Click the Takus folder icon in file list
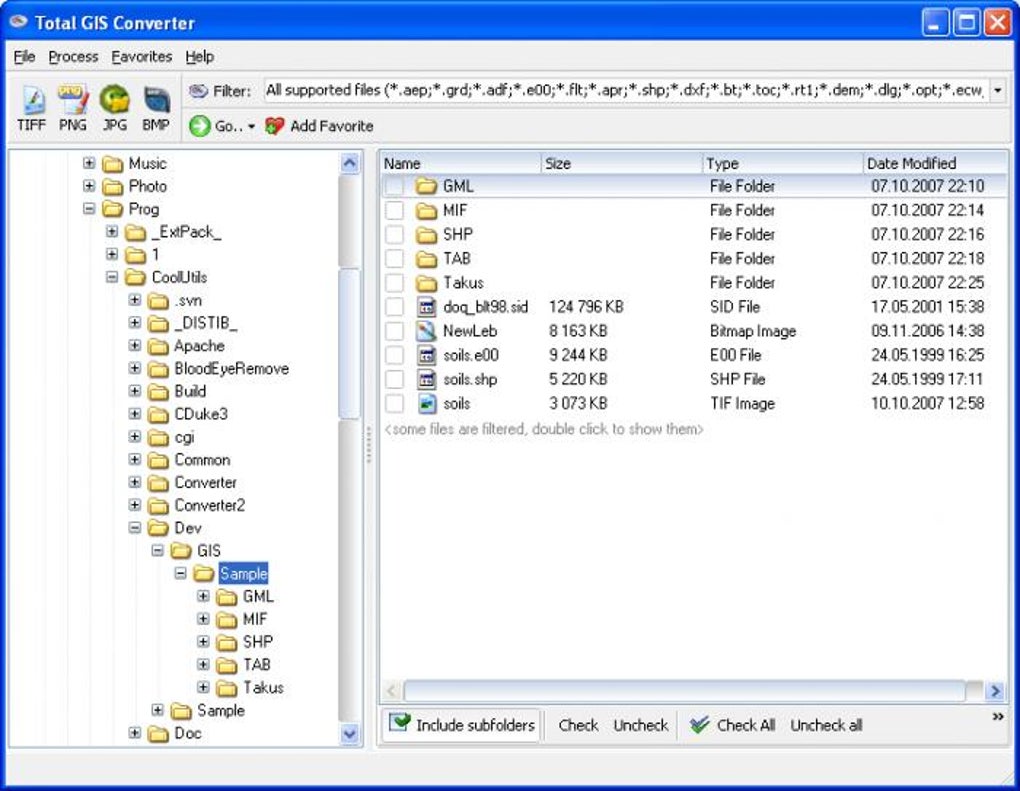This screenshot has height=791, width=1020. (x=426, y=283)
